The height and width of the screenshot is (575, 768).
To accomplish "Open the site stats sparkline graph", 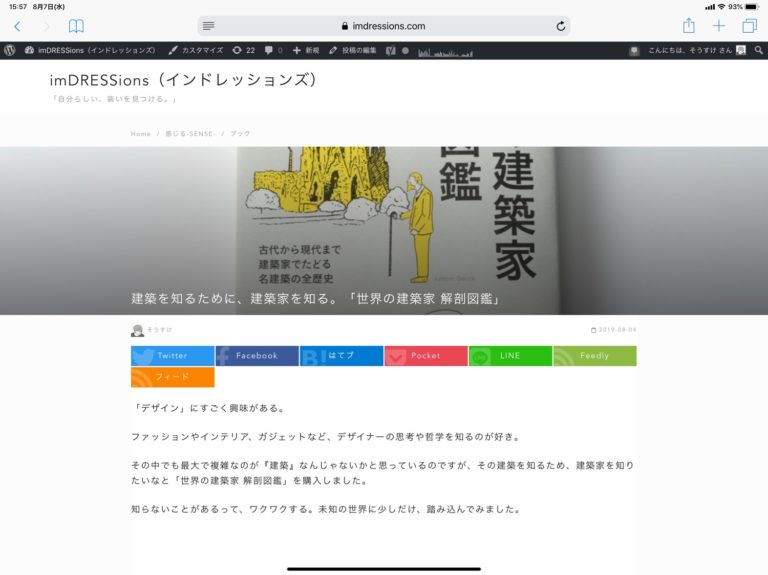I will pyautogui.click(x=445, y=52).
